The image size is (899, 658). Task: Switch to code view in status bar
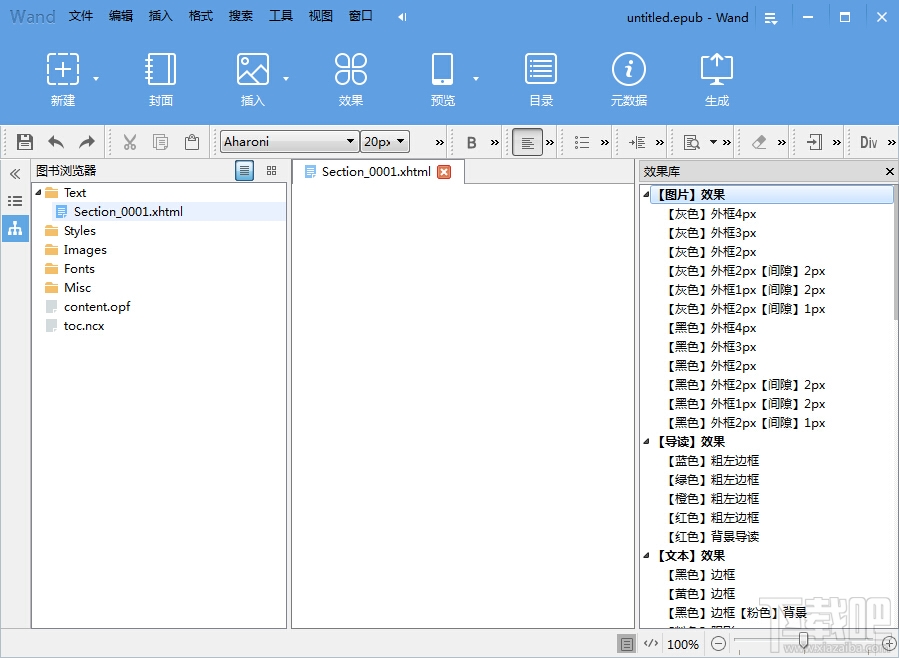(650, 644)
